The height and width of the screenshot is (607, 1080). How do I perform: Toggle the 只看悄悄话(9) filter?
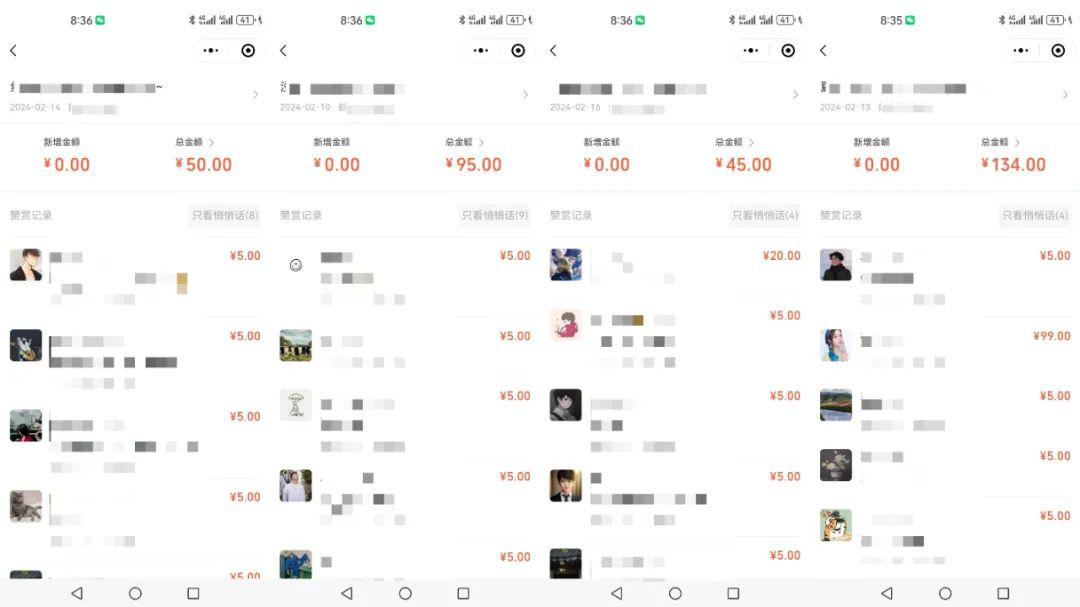point(495,215)
